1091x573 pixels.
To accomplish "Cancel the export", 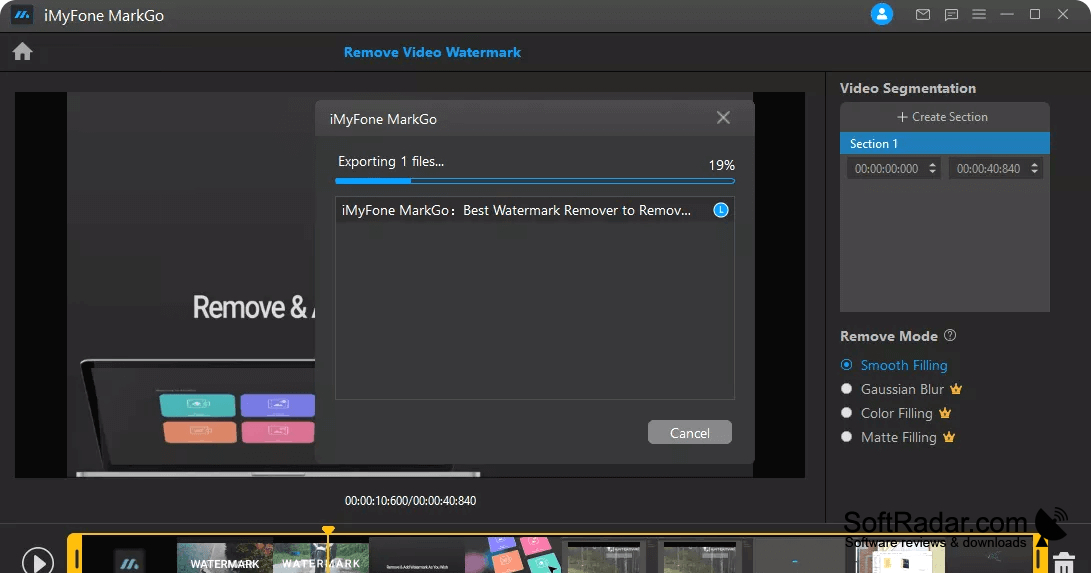I will point(690,433).
